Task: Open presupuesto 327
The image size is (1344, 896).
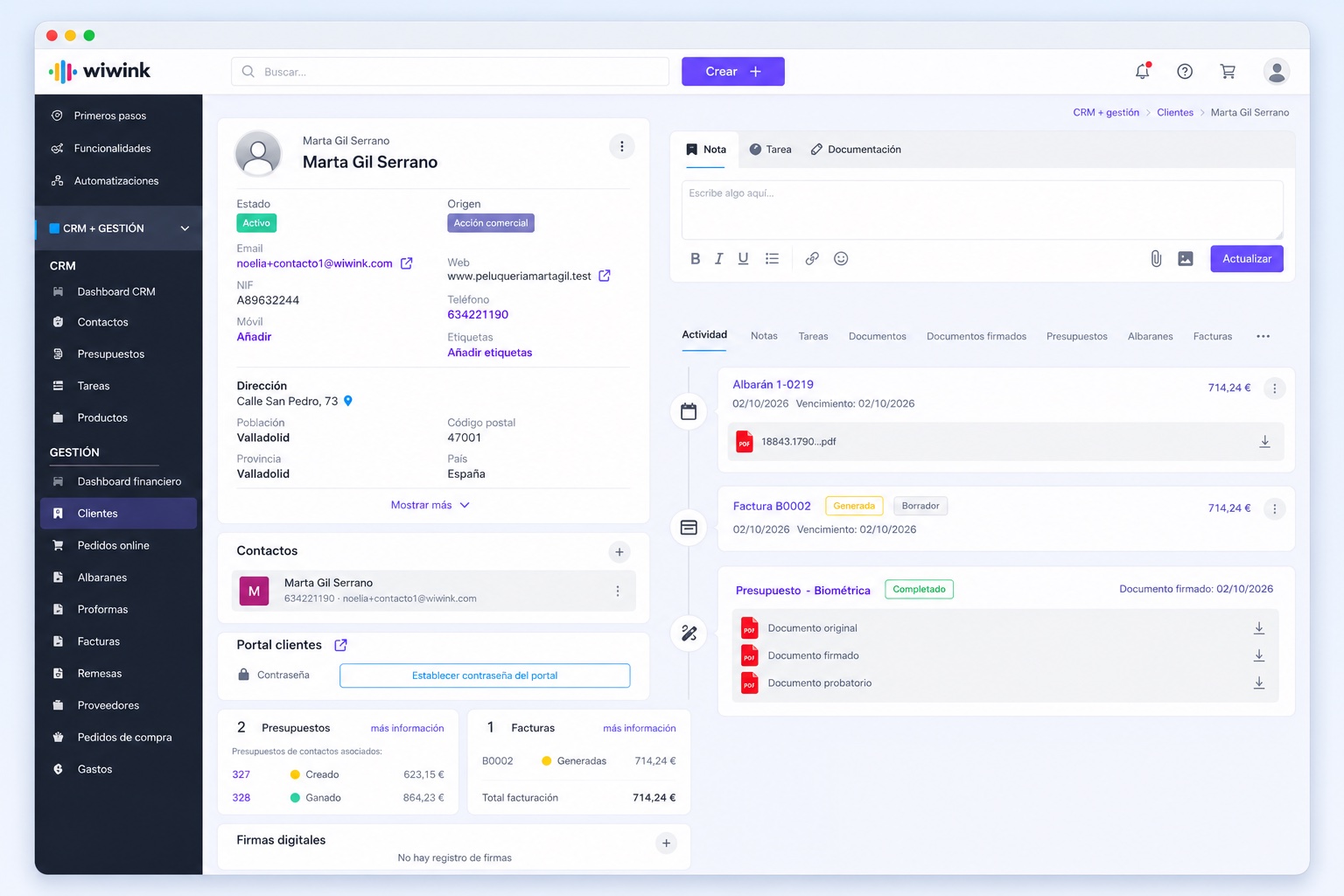Action: click(241, 774)
